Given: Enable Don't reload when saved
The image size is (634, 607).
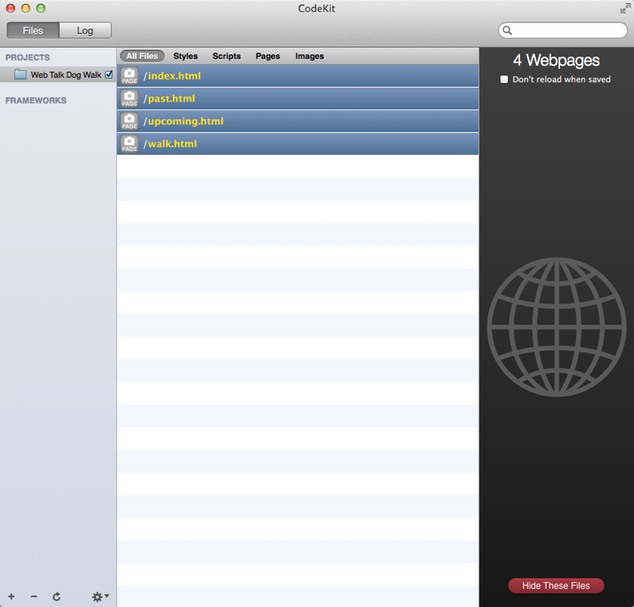Looking at the screenshot, I should tap(504, 79).
